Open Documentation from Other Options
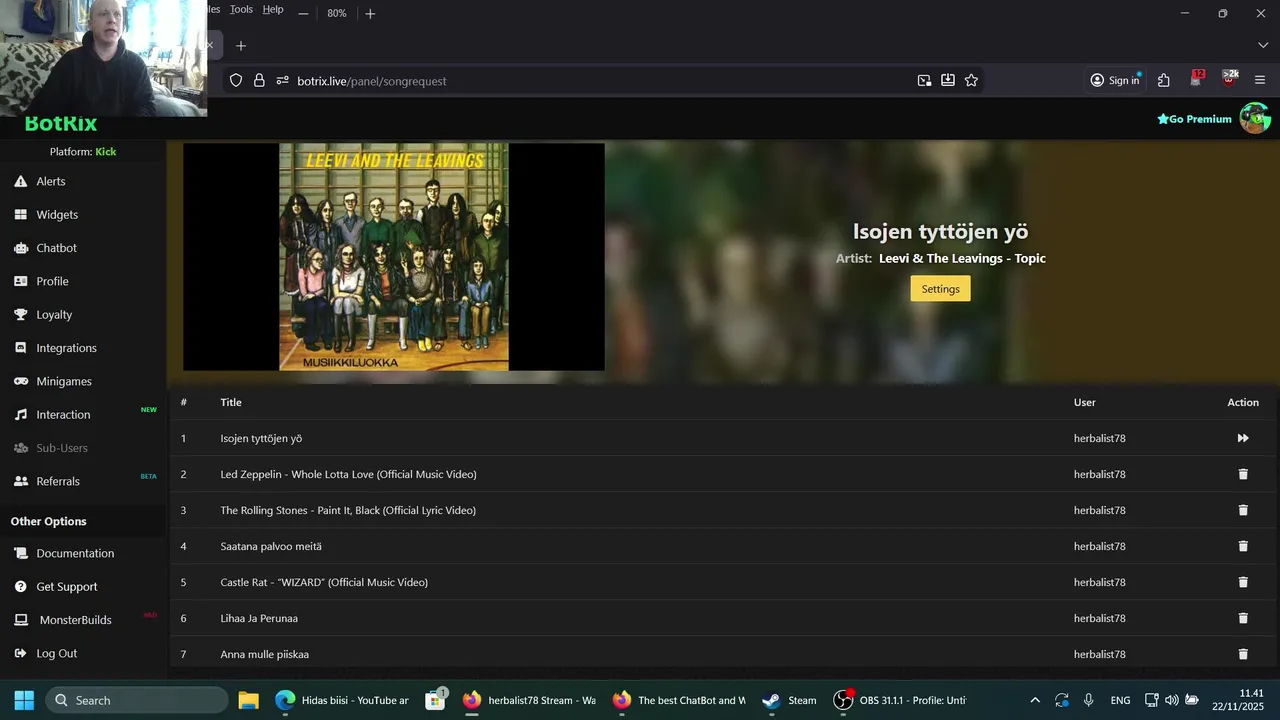1280x720 pixels. (x=75, y=553)
